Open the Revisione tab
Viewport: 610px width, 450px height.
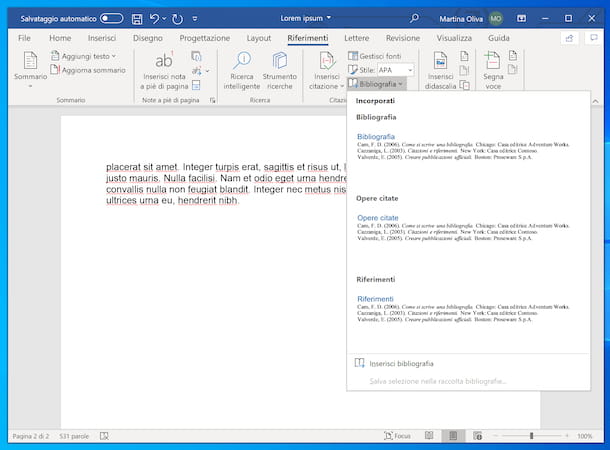coord(403,38)
